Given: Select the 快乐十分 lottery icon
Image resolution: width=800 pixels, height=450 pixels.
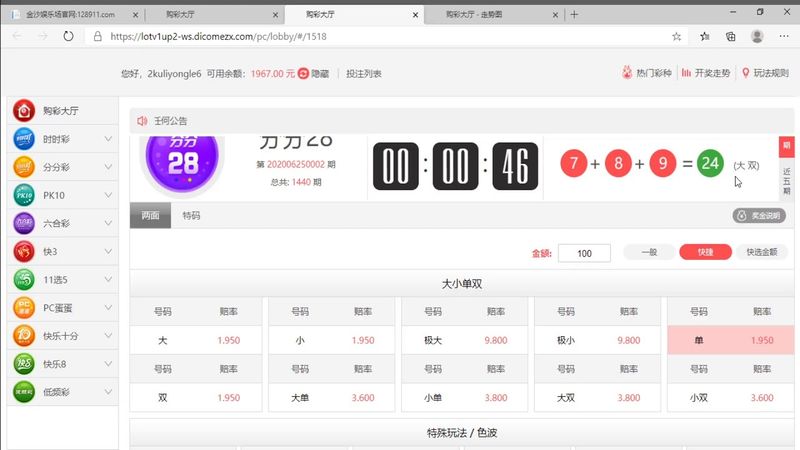Looking at the screenshot, I should coord(24,336).
